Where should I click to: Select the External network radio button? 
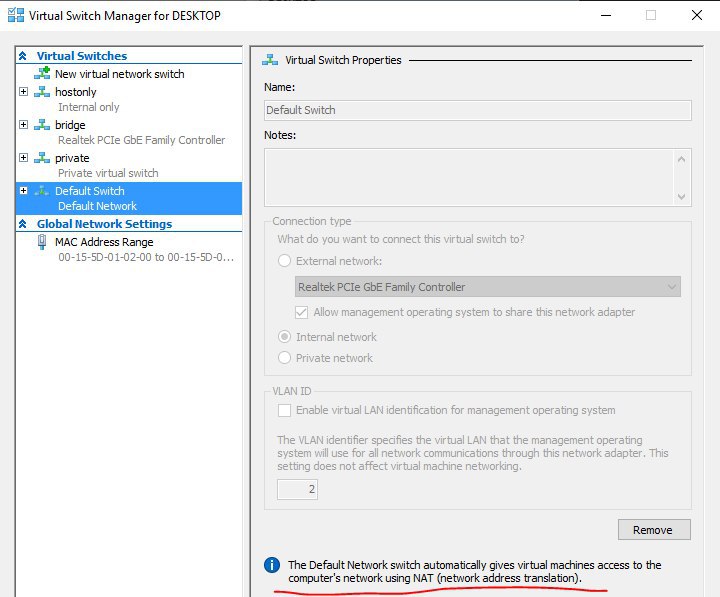point(285,261)
